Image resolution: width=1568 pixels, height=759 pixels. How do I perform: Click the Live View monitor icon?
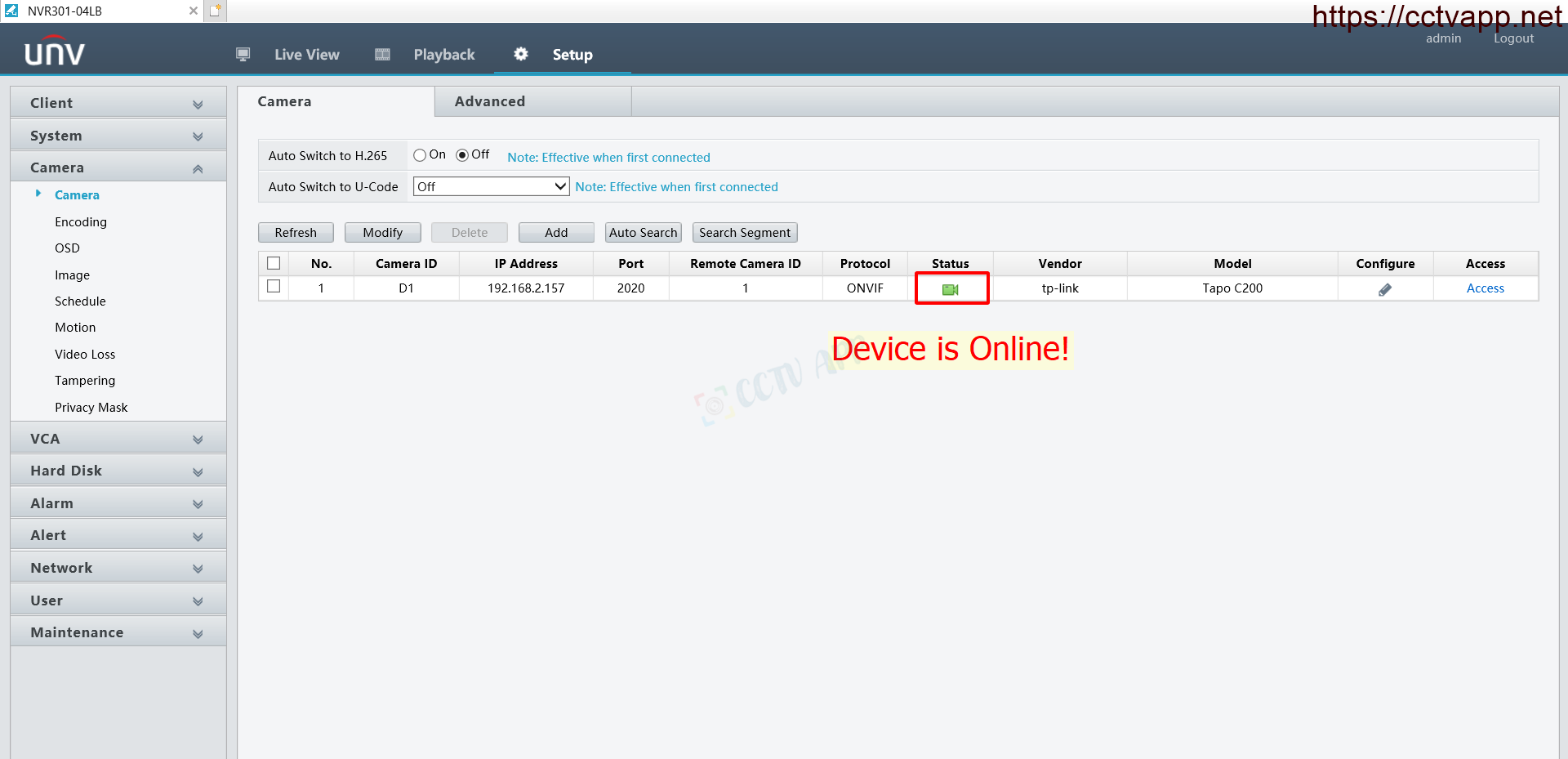(243, 55)
